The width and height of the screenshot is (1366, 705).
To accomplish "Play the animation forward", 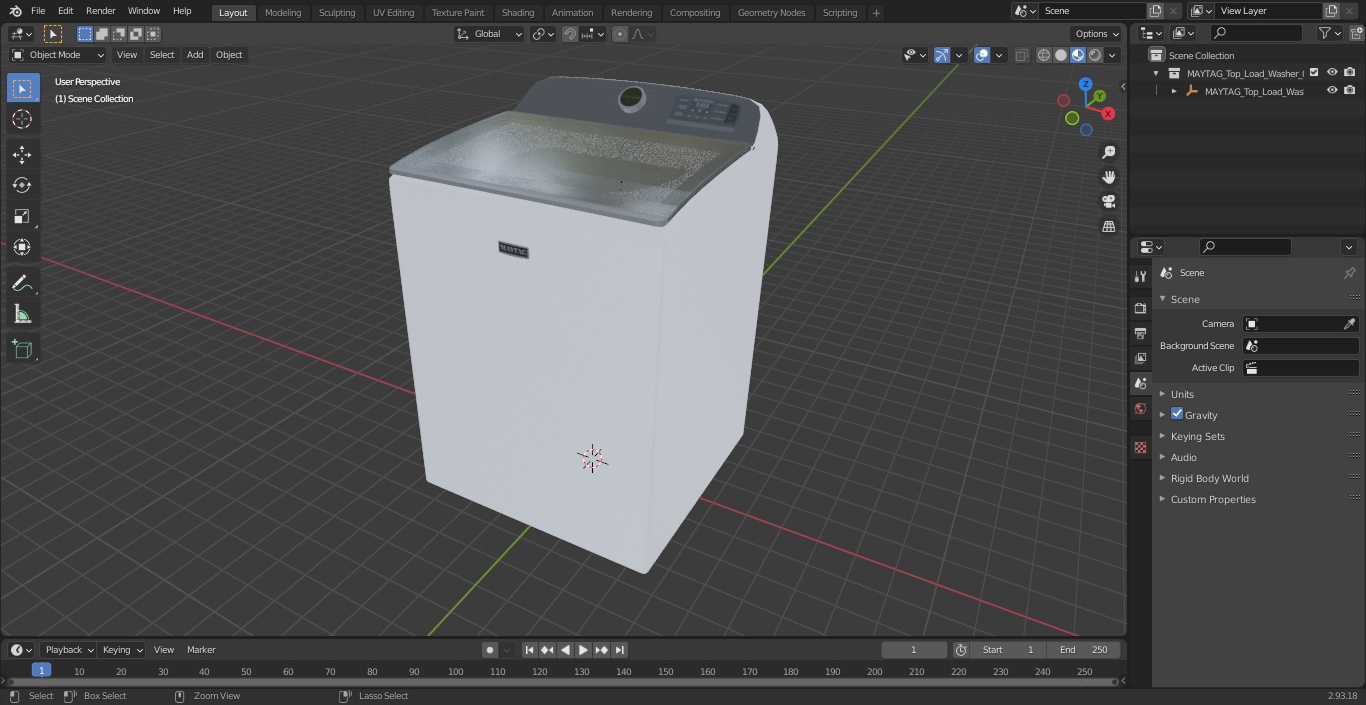I will click(x=583, y=650).
